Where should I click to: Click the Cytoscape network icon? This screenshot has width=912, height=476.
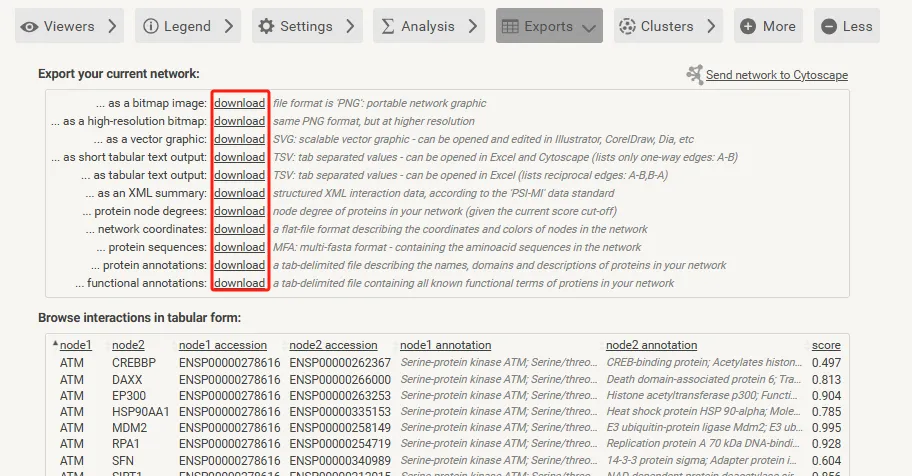pyautogui.click(x=694, y=75)
